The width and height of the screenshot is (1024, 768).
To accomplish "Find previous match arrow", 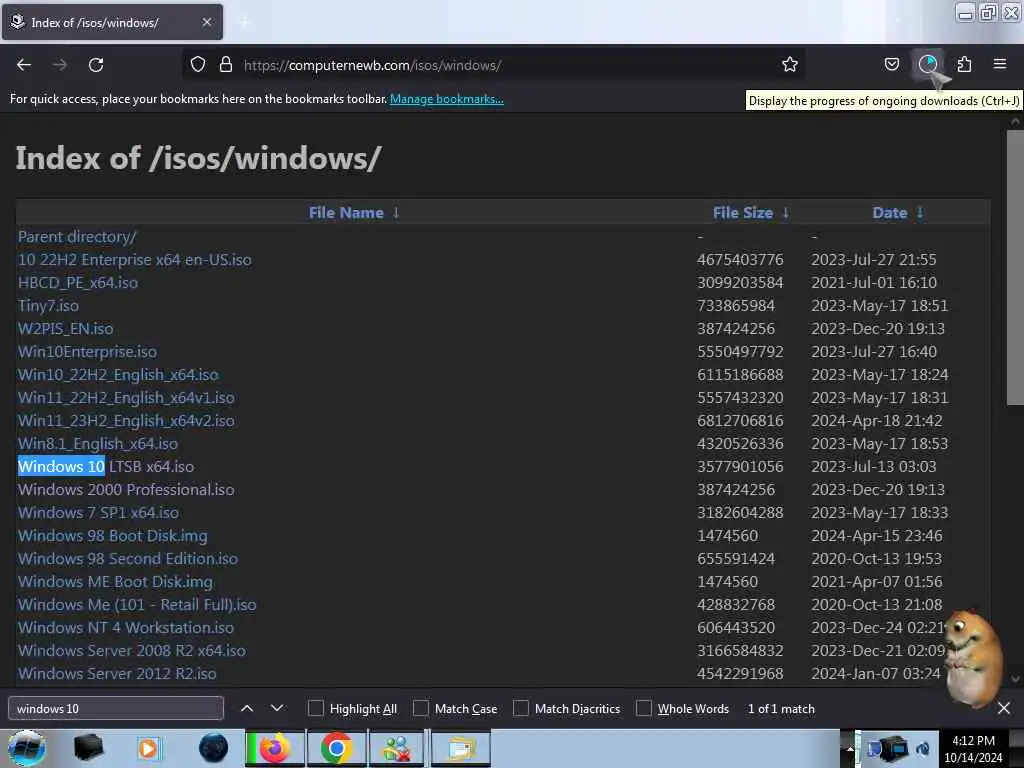I will (x=247, y=708).
